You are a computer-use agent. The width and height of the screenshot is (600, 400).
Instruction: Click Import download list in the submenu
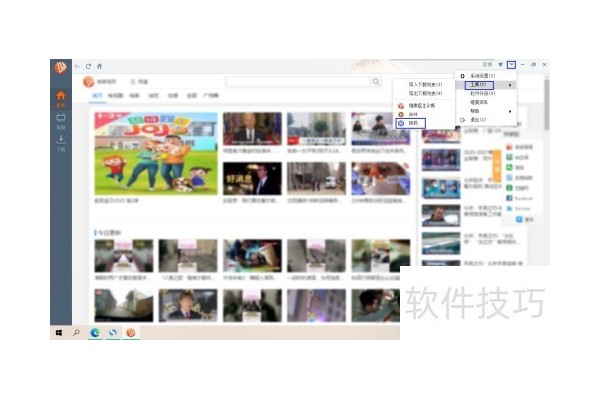point(425,84)
